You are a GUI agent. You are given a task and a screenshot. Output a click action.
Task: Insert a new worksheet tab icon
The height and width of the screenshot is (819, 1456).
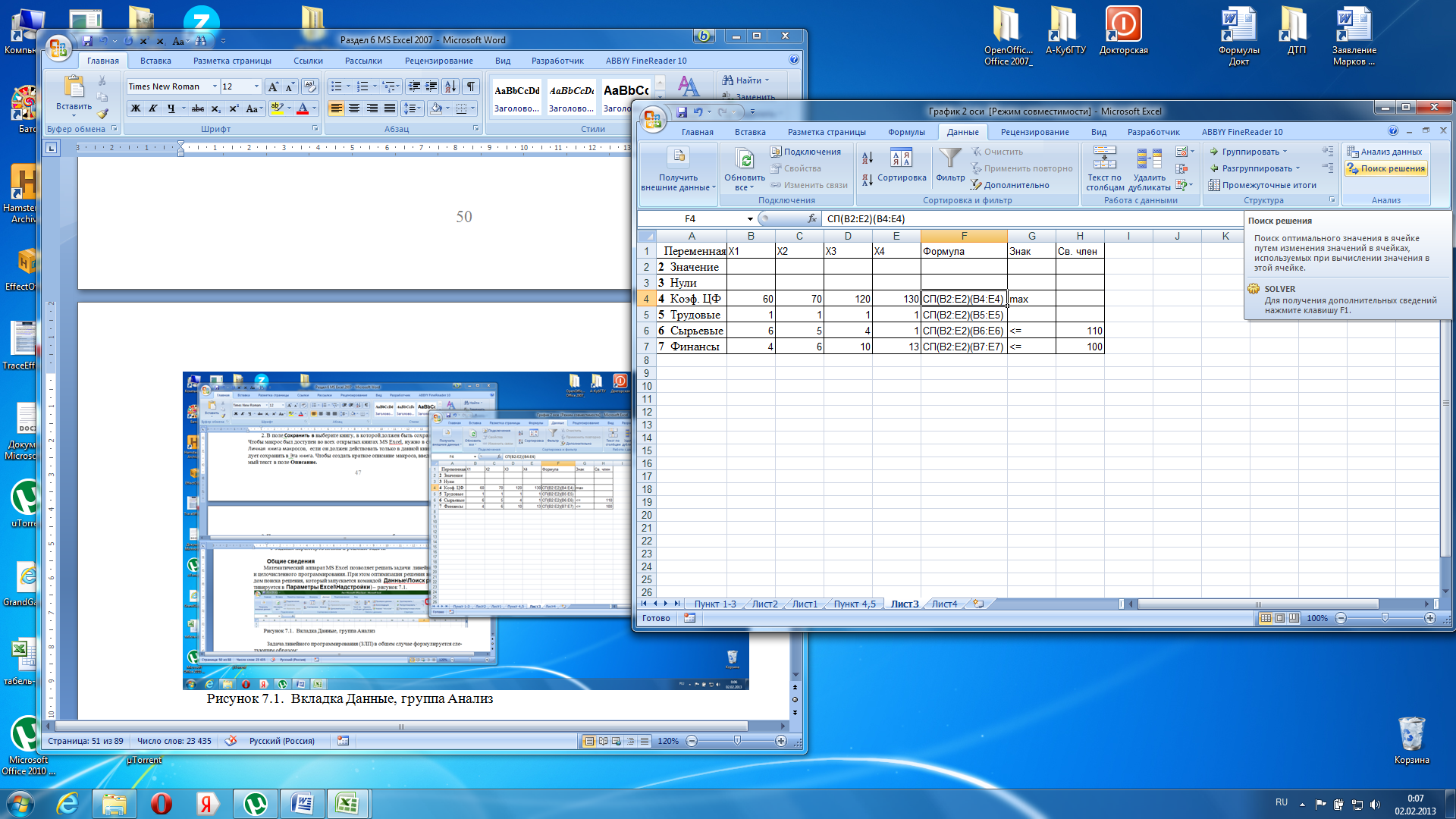pos(978,604)
